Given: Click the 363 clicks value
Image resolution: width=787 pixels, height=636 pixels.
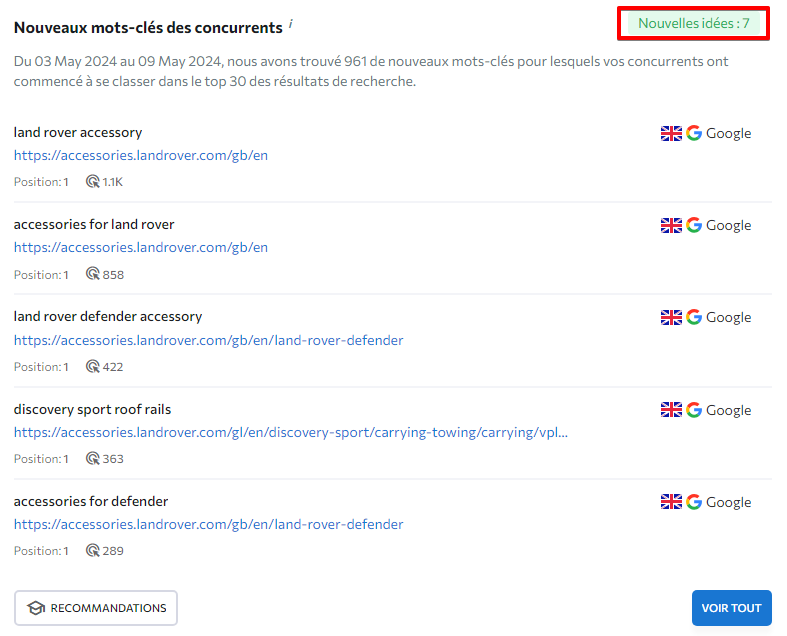Looking at the screenshot, I should (x=113, y=459).
